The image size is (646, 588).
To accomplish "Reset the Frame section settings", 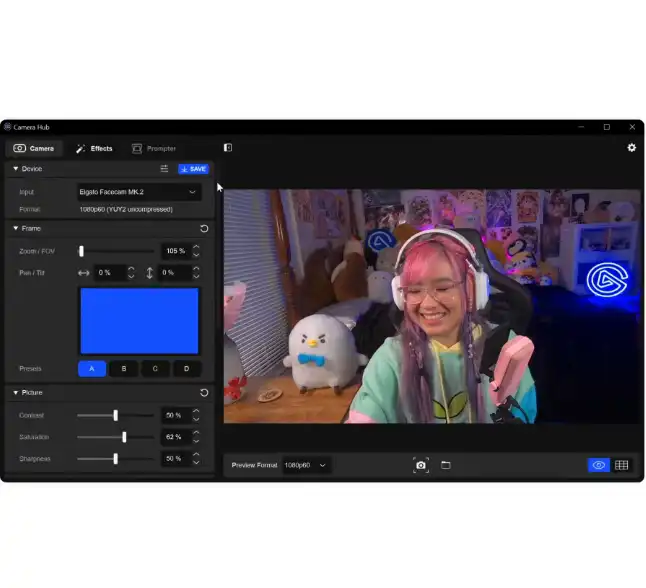I will point(204,228).
